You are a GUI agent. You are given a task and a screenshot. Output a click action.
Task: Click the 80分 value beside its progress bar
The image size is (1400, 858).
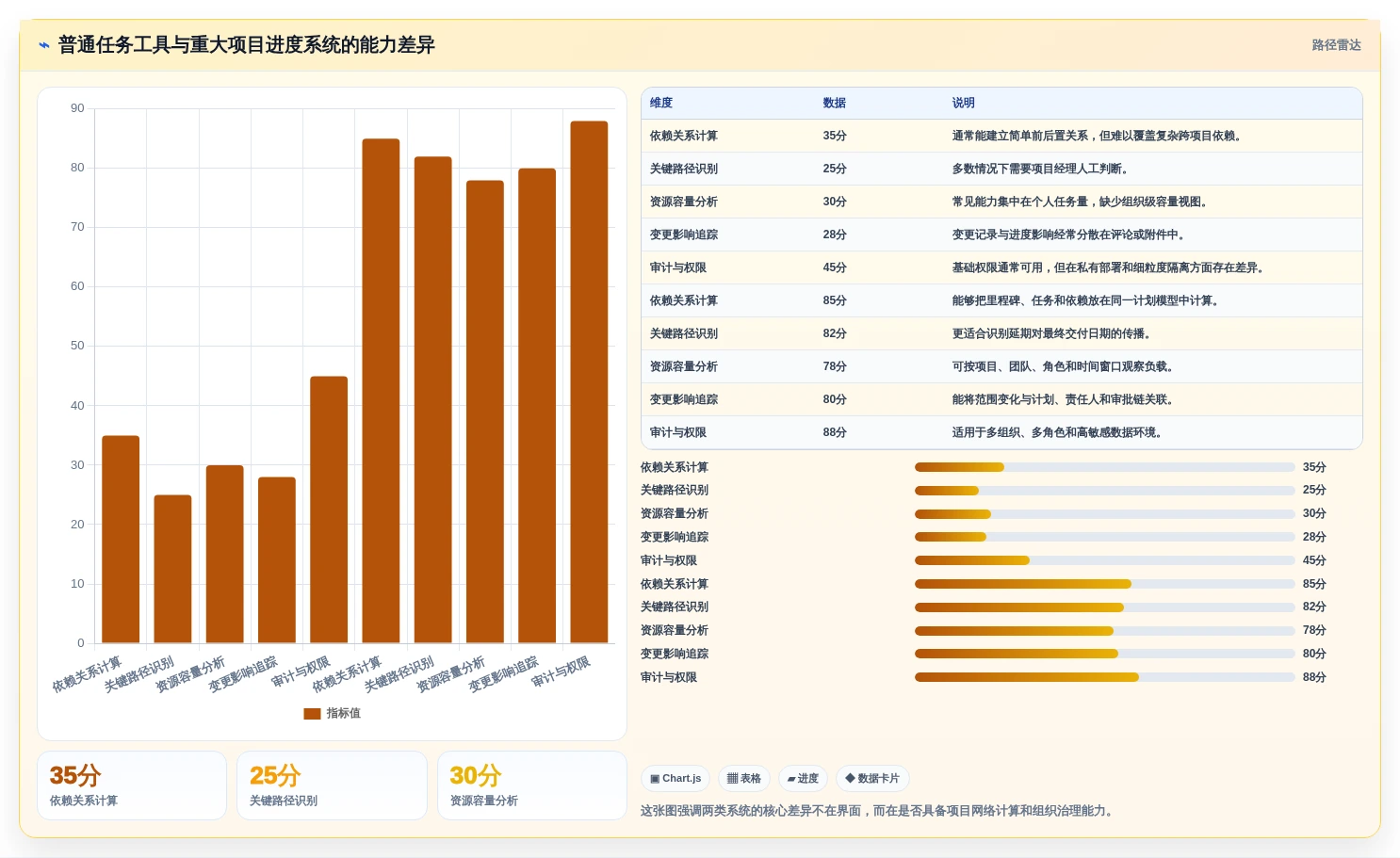pos(1314,654)
